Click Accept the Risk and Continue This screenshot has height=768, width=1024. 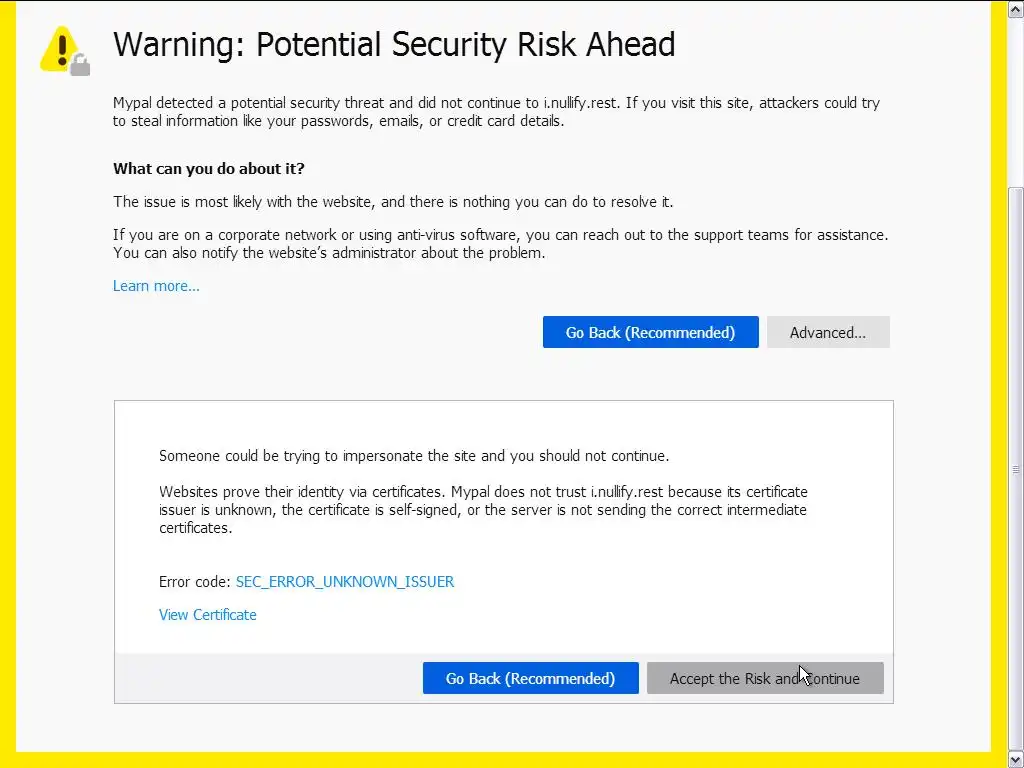tap(764, 678)
